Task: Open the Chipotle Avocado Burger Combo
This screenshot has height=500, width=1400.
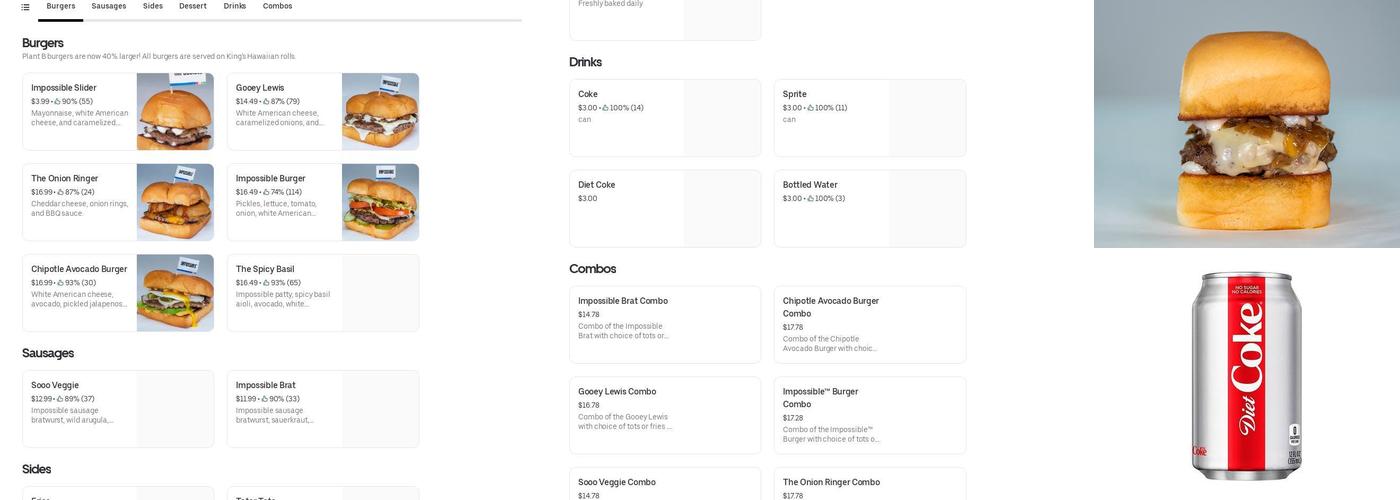Action: tap(870, 325)
